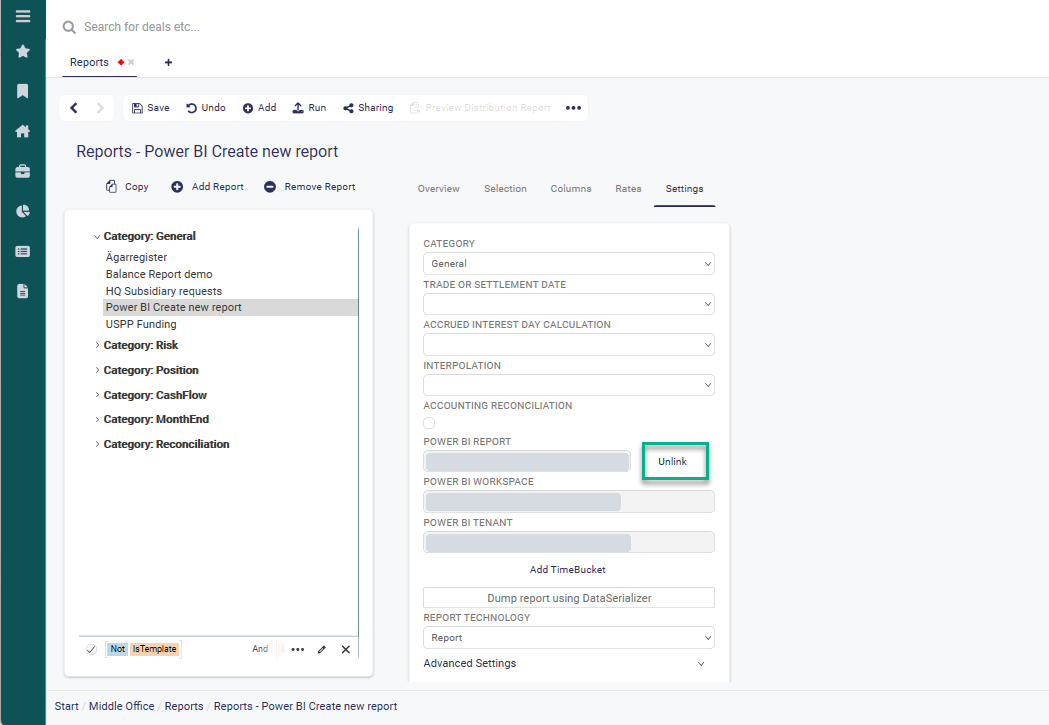Collapse Category: General

(x=97, y=237)
